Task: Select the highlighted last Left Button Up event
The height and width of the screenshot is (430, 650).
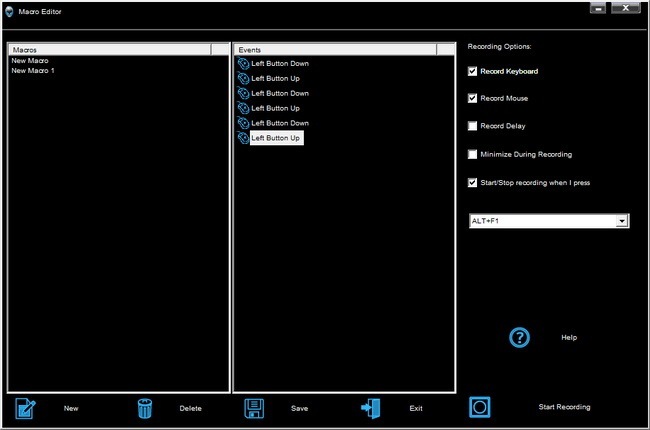Action: [x=275, y=138]
